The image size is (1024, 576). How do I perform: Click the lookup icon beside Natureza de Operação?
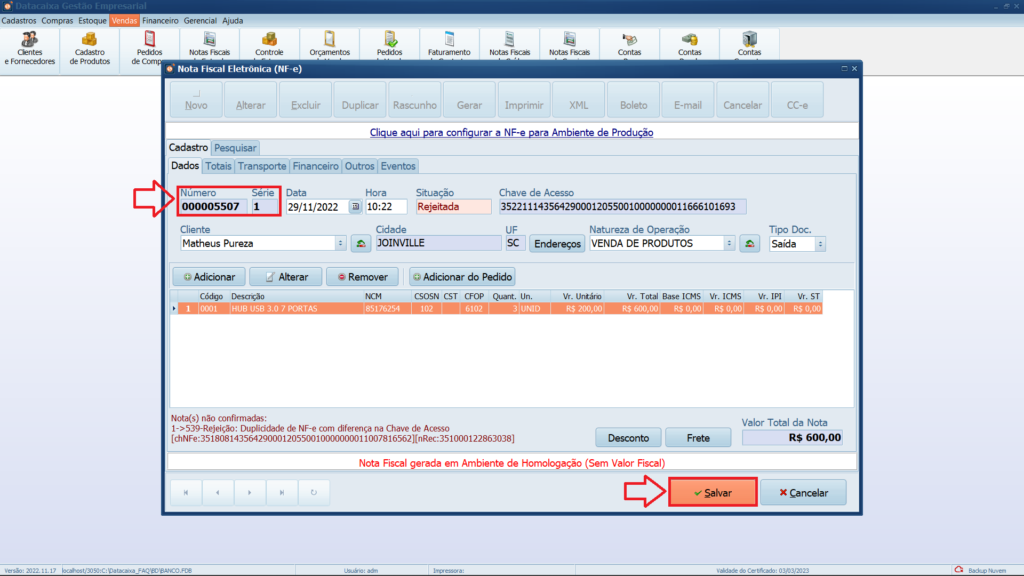pyautogui.click(x=749, y=243)
